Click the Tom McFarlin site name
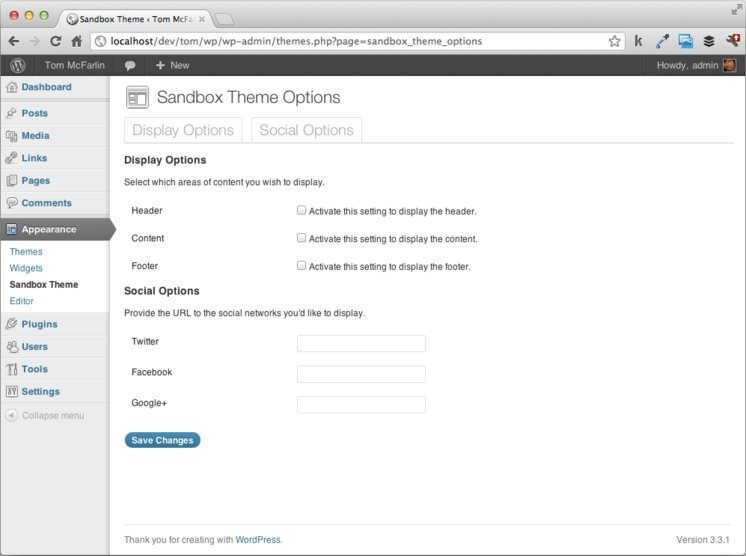The height and width of the screenshot is (556, 746). [75, 65]
